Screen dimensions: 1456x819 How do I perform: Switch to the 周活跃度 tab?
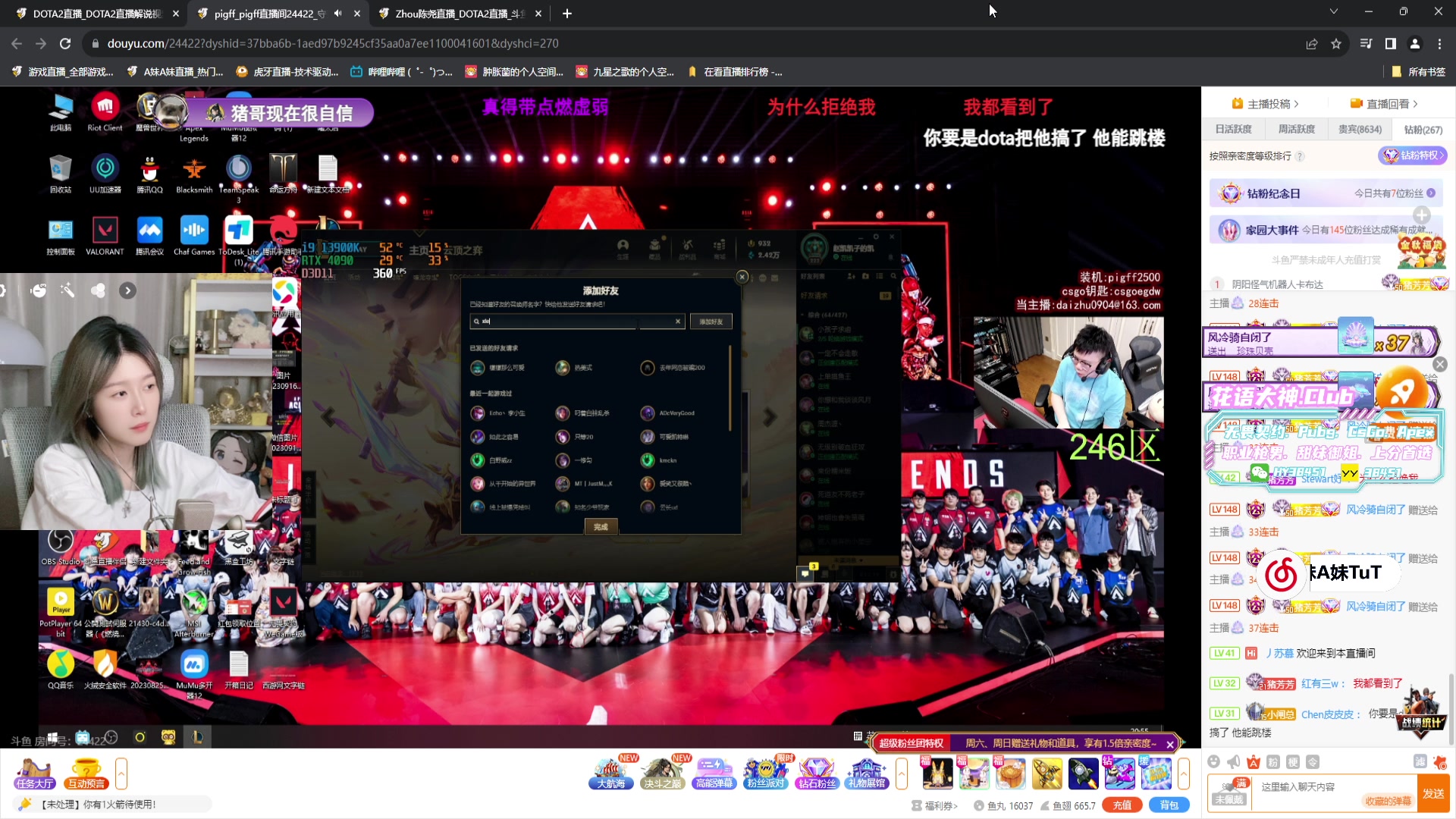[x=1297, y=130]
